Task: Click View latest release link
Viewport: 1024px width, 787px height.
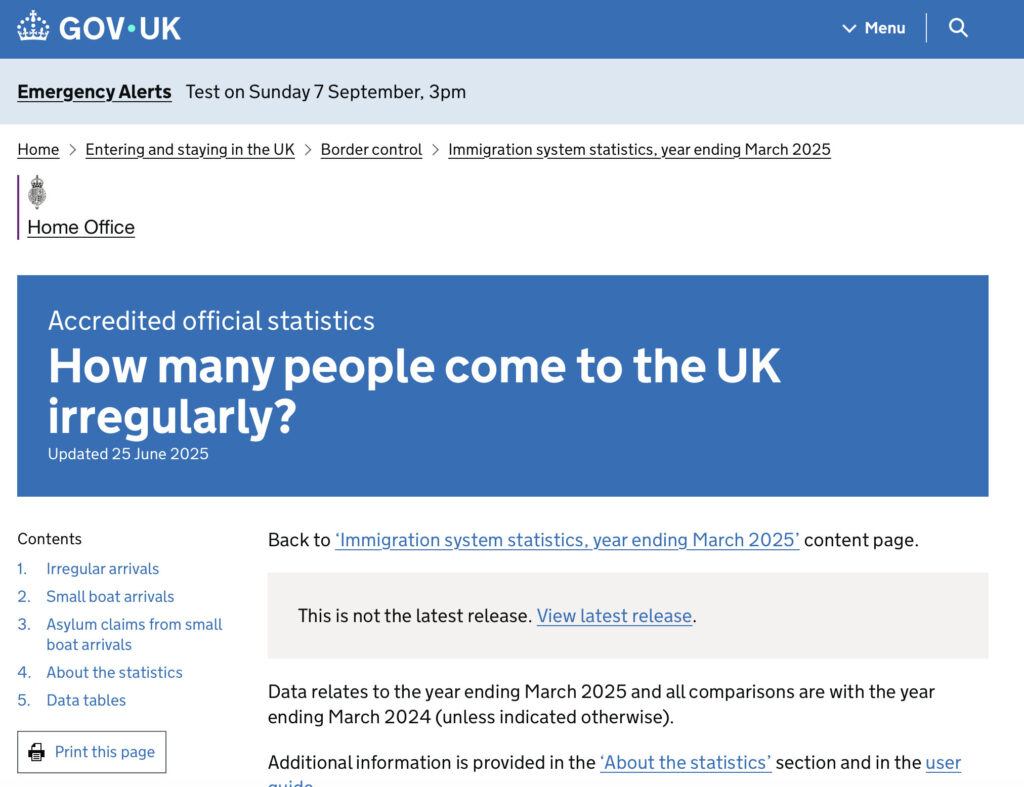Action: (x=614, y=616)
